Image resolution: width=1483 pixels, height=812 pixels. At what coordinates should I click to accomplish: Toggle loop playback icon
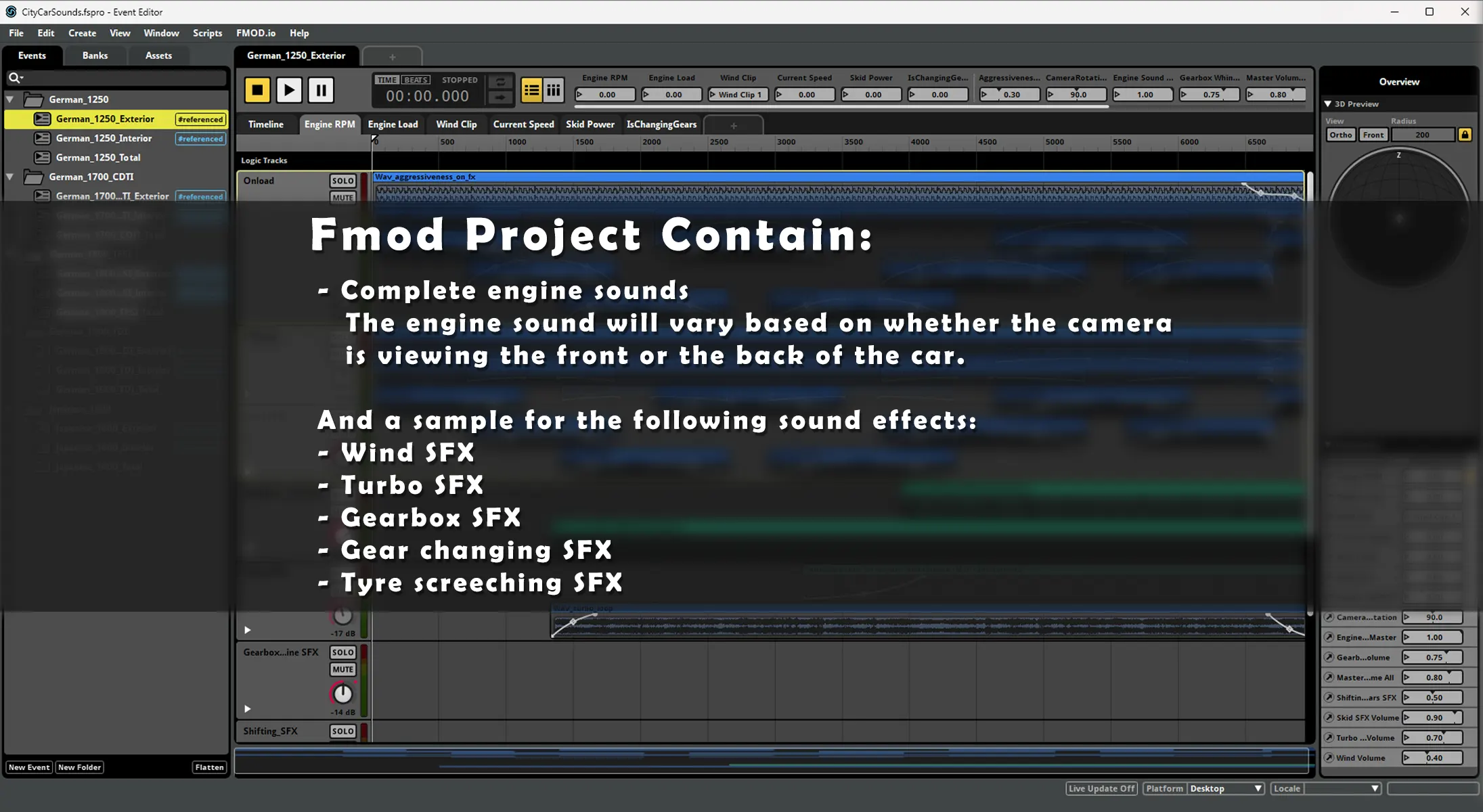click(x=500, y=82)
